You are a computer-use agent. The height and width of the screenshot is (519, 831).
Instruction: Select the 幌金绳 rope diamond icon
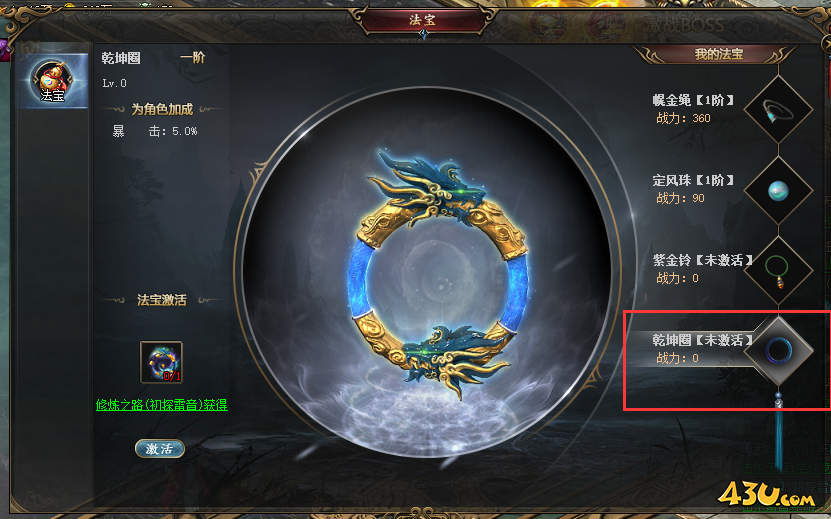point(778,110)
